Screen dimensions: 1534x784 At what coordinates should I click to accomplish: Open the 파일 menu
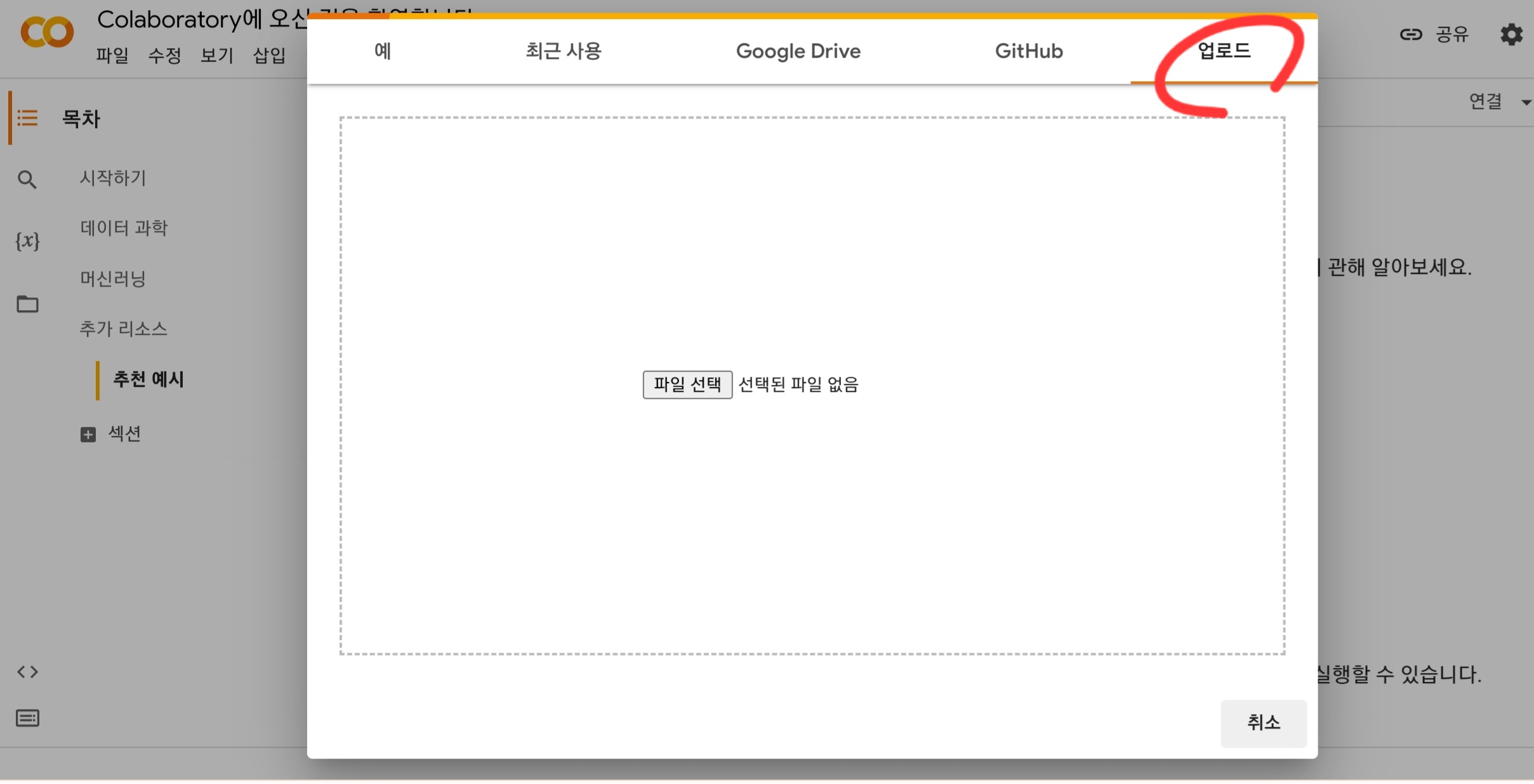click(x=112, y=56)
